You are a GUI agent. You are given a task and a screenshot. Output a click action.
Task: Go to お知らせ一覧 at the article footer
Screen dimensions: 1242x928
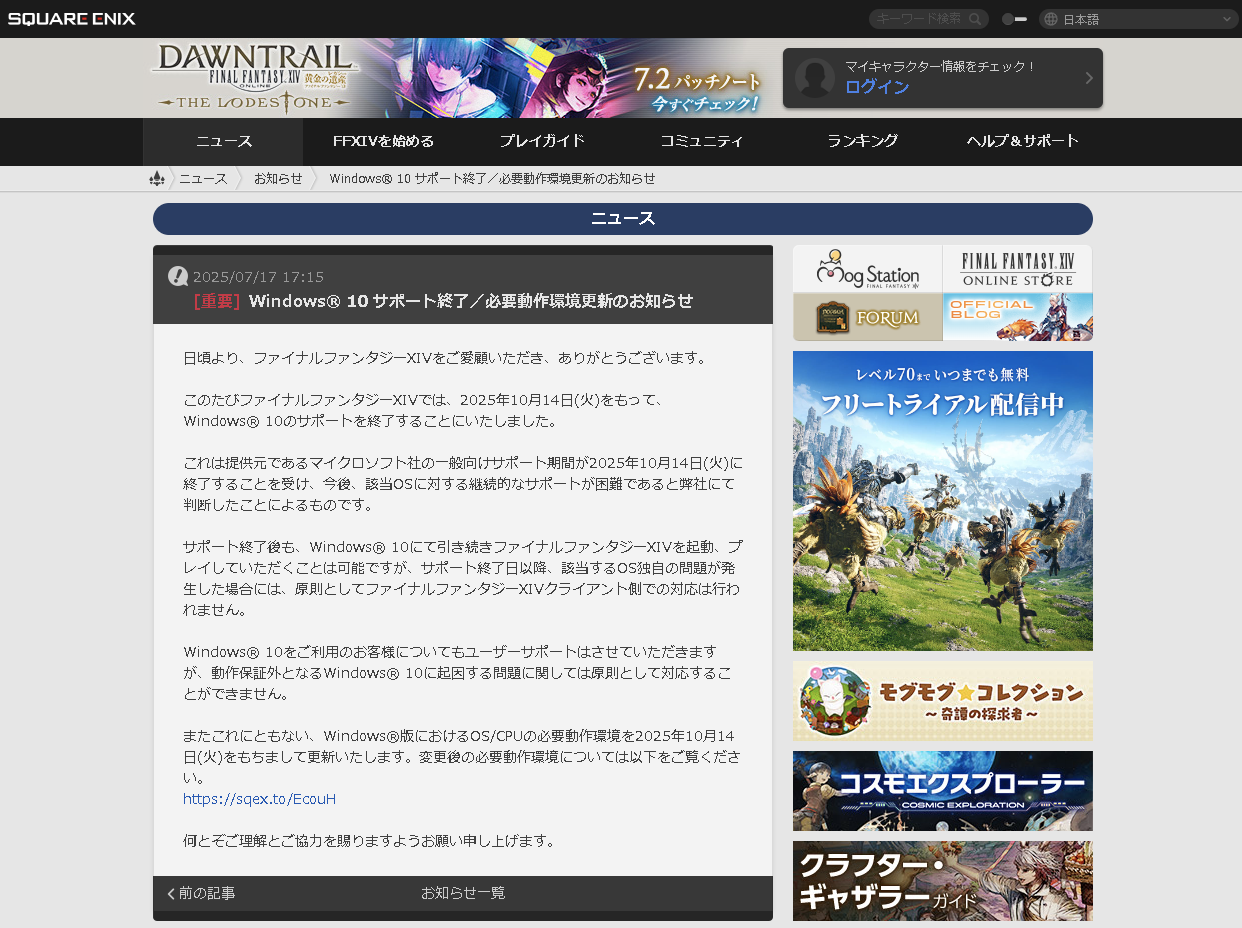(462, 894)
